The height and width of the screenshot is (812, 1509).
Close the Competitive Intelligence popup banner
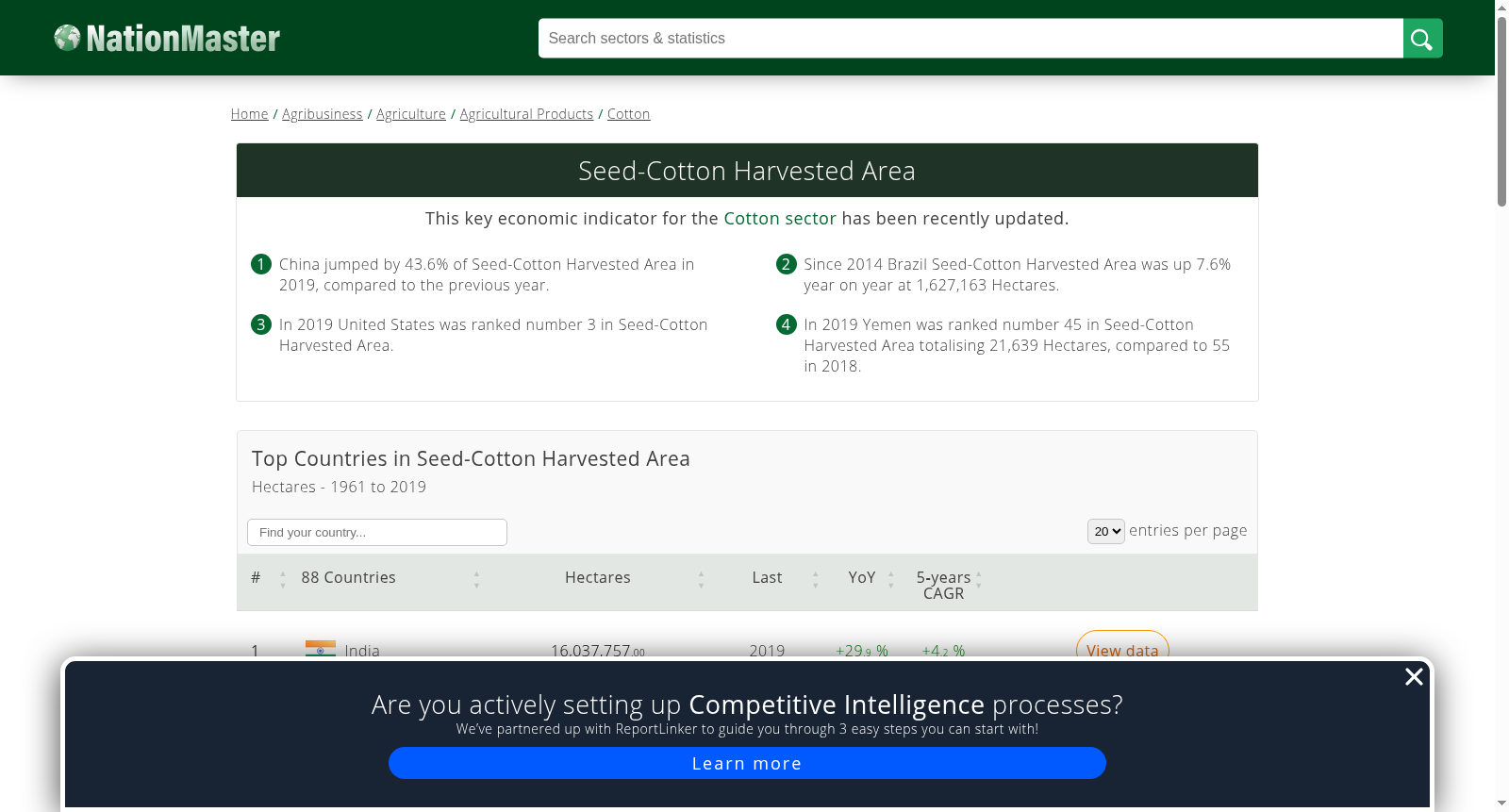pos(1414,676)
